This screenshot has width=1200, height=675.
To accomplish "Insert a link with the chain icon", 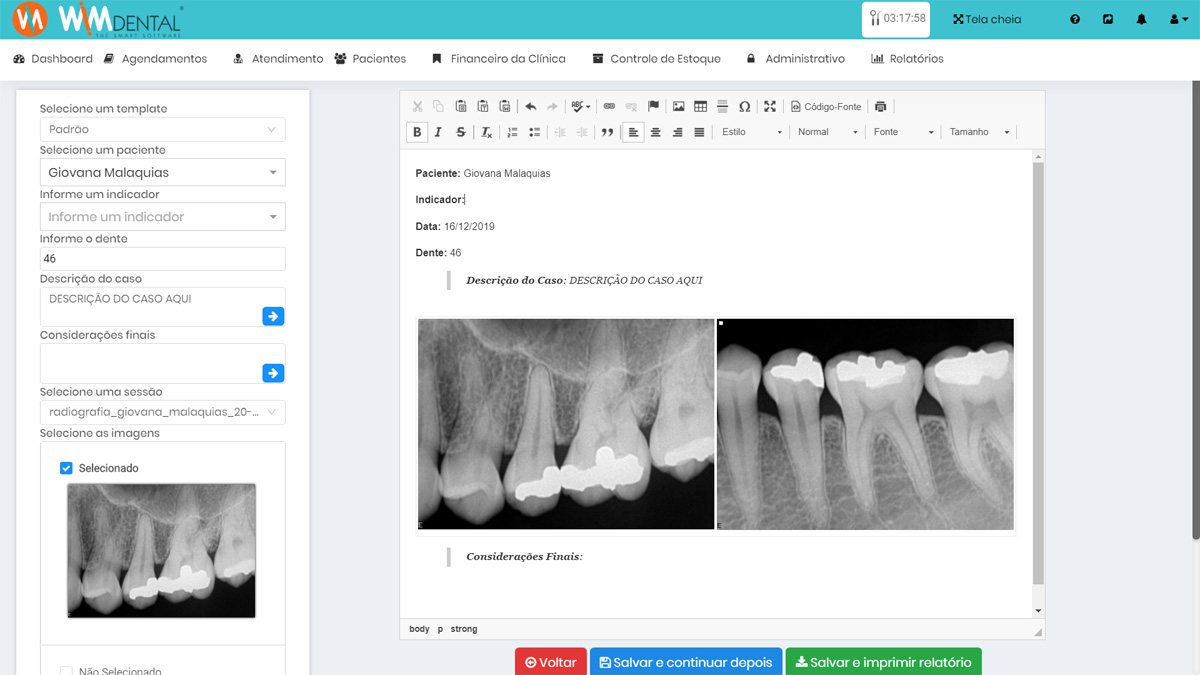I will tap(609, 106).
